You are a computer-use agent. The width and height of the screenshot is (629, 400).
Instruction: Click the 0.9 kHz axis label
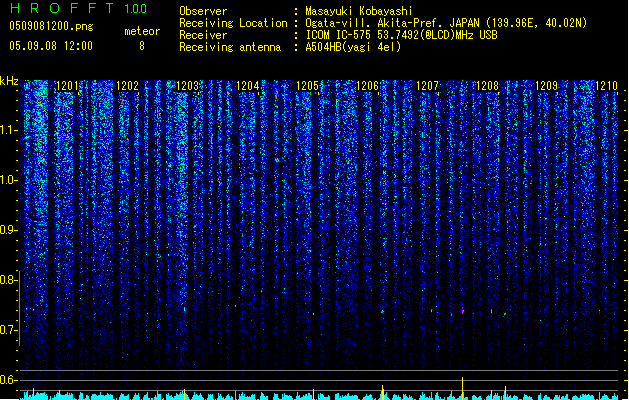(8, 230)
